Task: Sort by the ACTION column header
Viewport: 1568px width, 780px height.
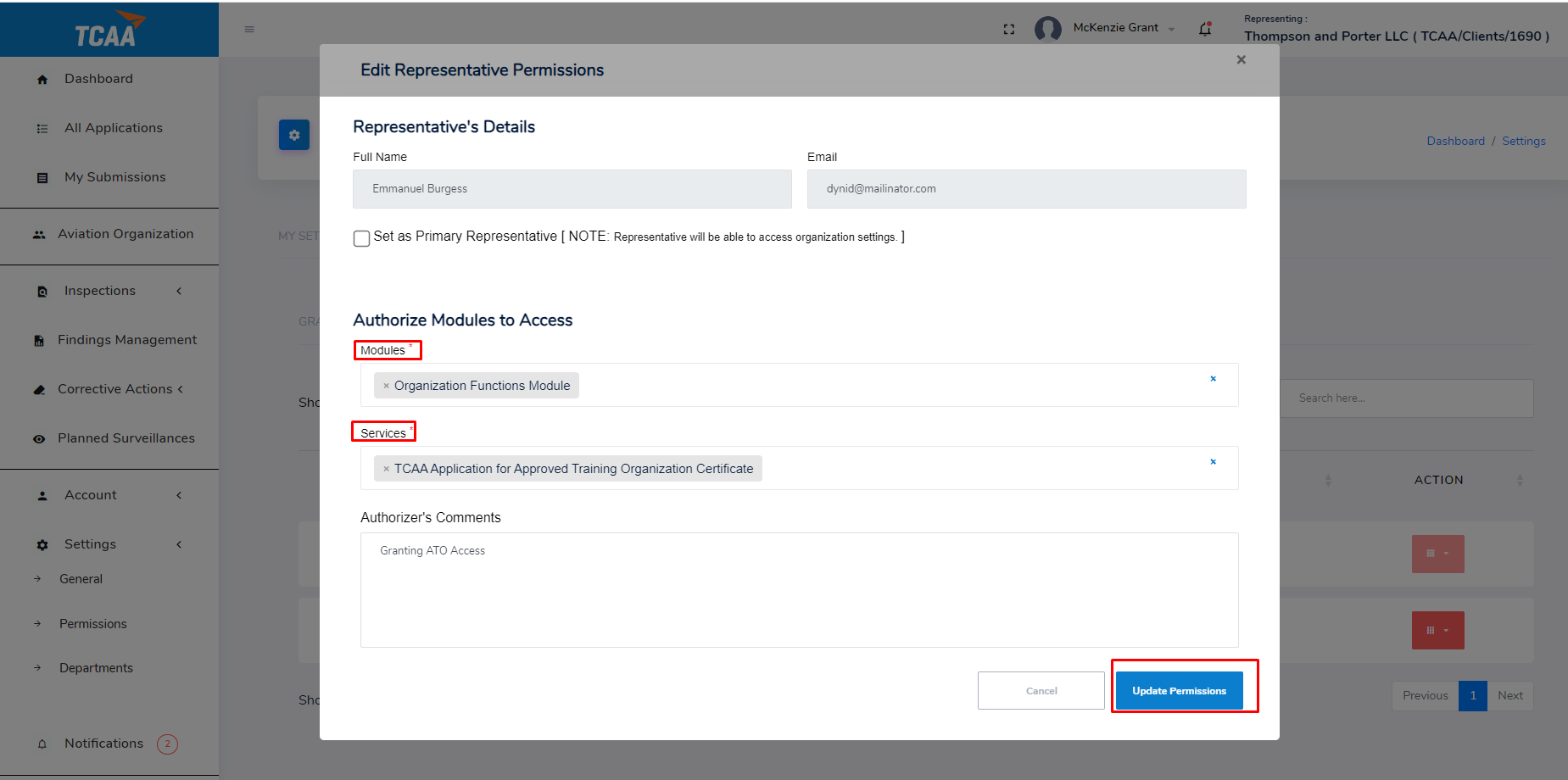Action: (x=1438, y=480)
